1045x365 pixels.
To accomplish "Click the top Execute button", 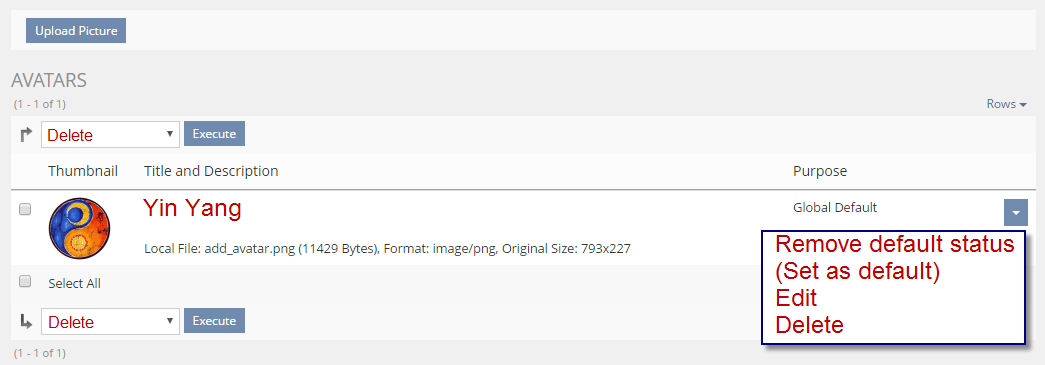I will [214, 134].
